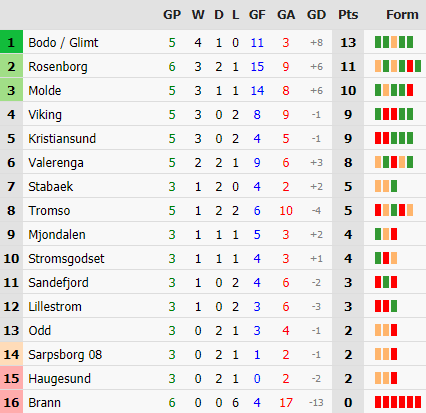This screenshot has width=426, height=413.
Task: Click the GD column header
Action: (316, 15)
